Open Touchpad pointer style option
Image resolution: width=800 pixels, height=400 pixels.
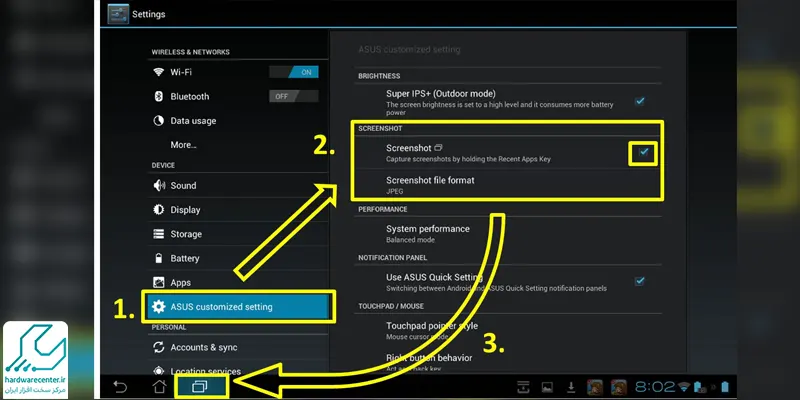coord(508,331)
